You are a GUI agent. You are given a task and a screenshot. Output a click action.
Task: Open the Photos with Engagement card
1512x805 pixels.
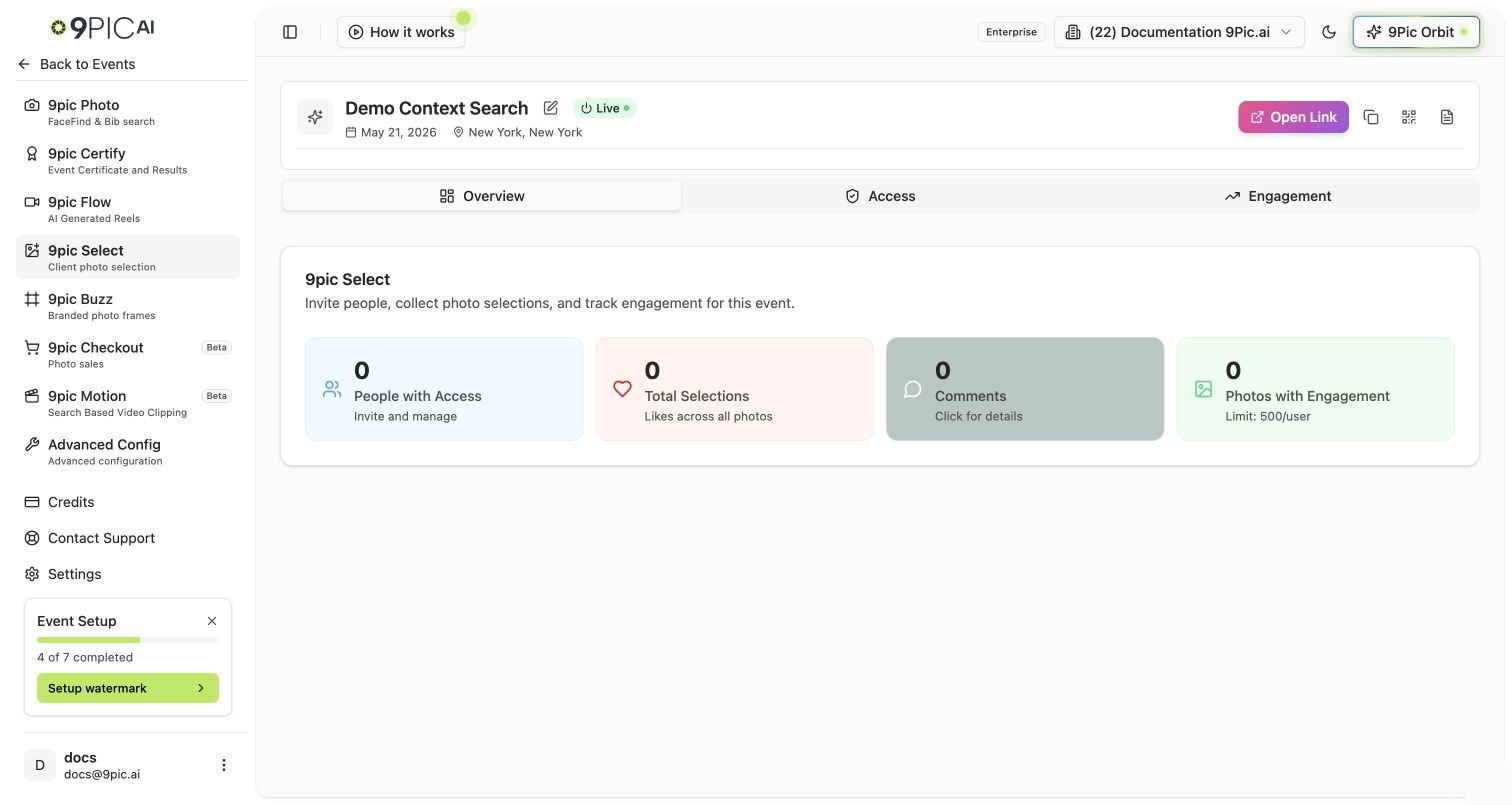pyautogui.click(x=1316, y=389)
